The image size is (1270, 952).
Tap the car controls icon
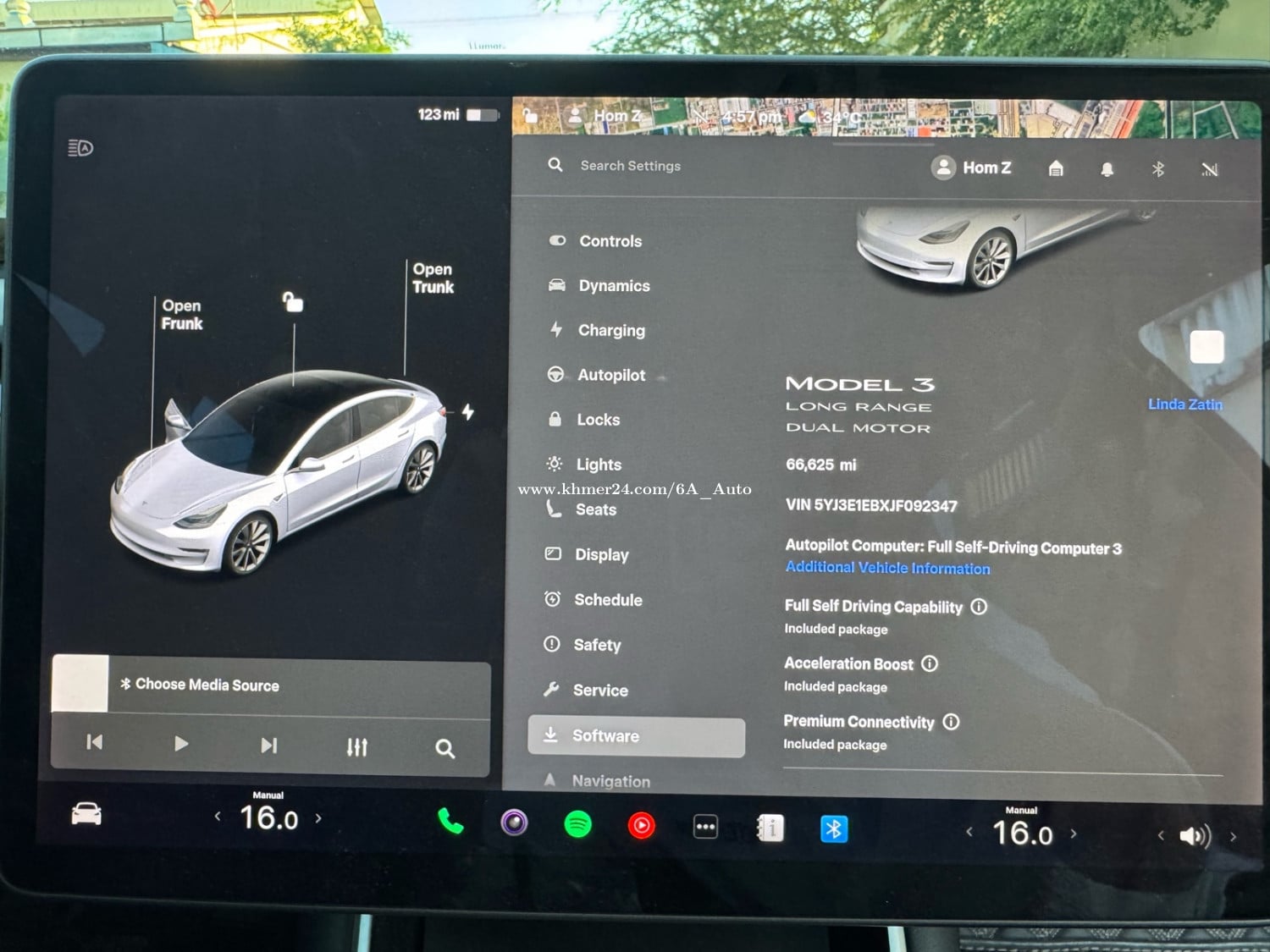86,815
